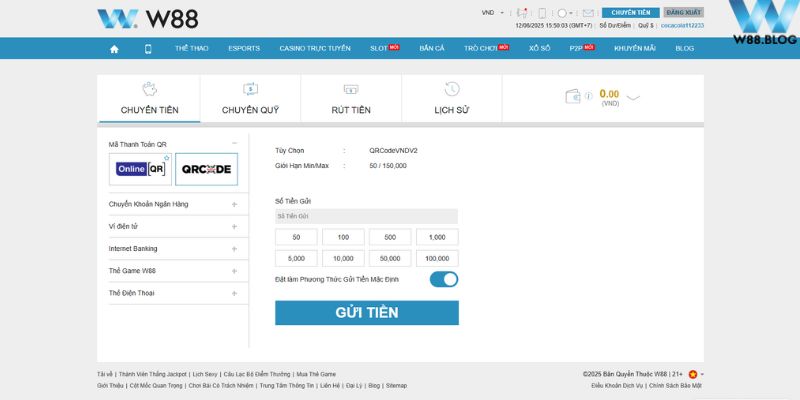Expand the Thẻ Điện Thoại section
Screen dimensions: 800x400
click(x=234, y=293)
